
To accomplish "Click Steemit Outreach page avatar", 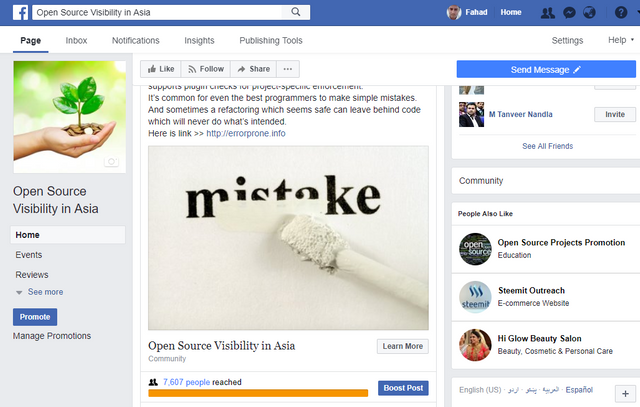I will [x=475, y=297].
